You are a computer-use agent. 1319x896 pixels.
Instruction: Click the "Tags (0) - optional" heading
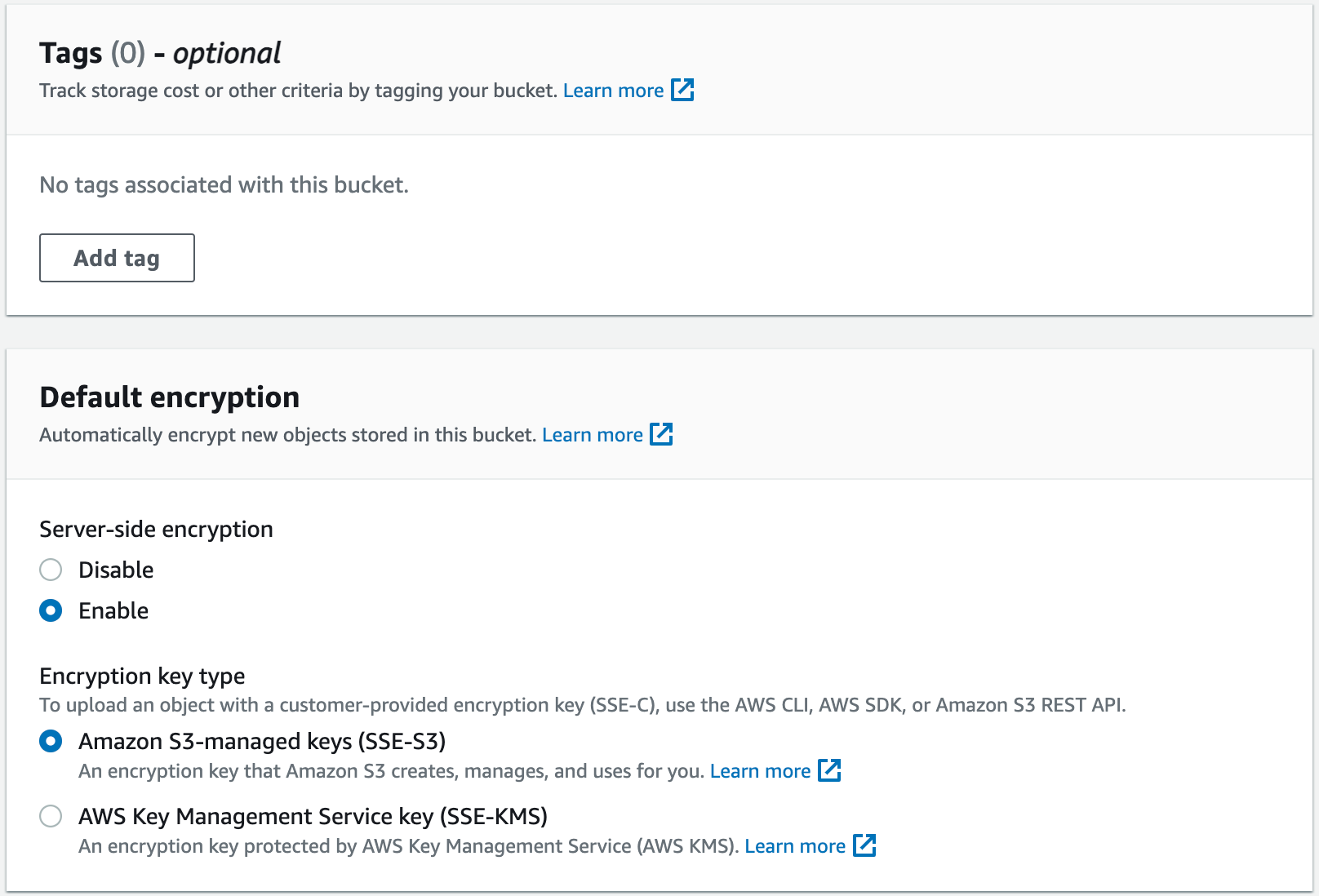[x=160, y=53]
